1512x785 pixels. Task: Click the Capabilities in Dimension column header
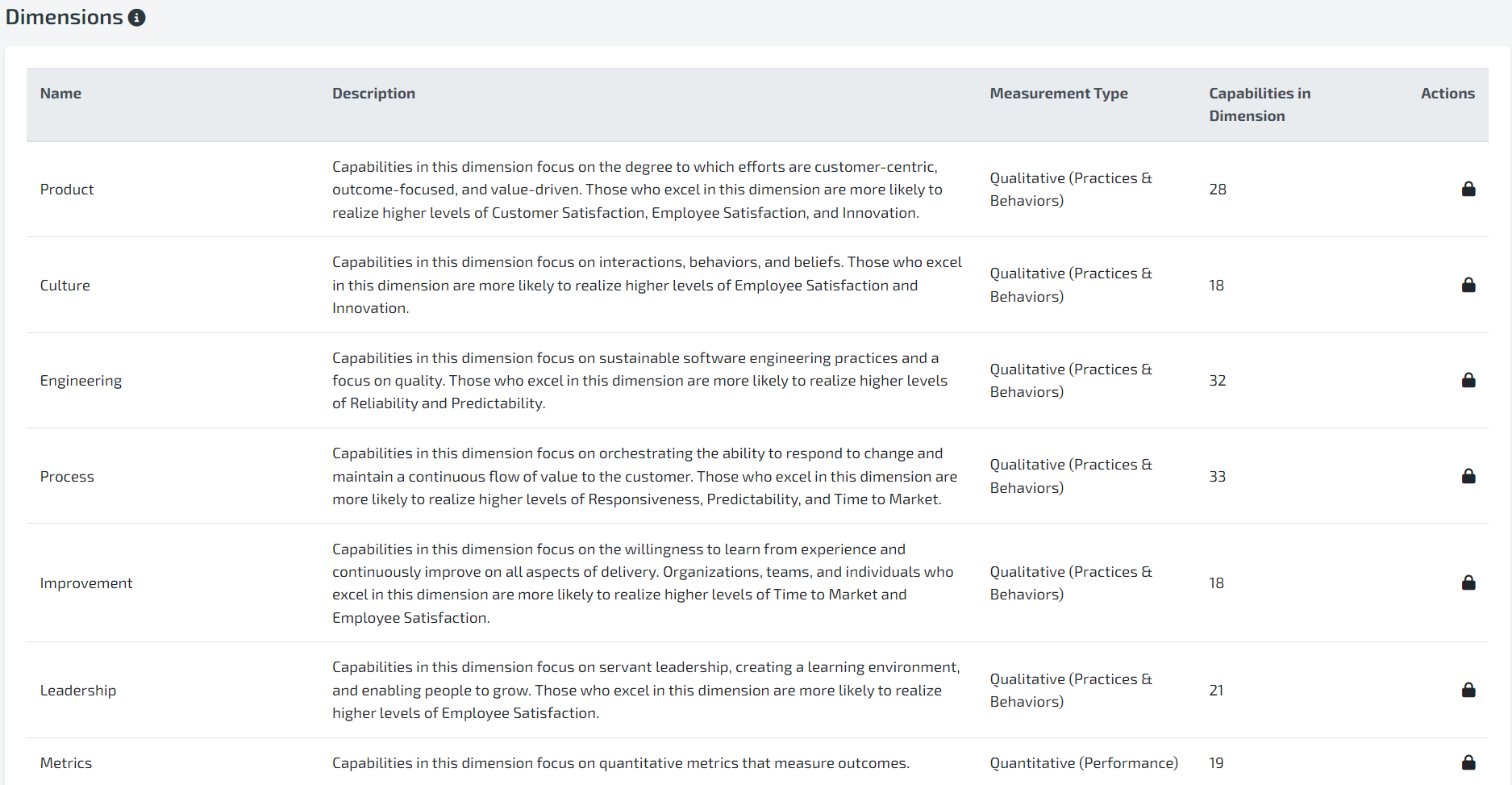(x=1260, y=105)
